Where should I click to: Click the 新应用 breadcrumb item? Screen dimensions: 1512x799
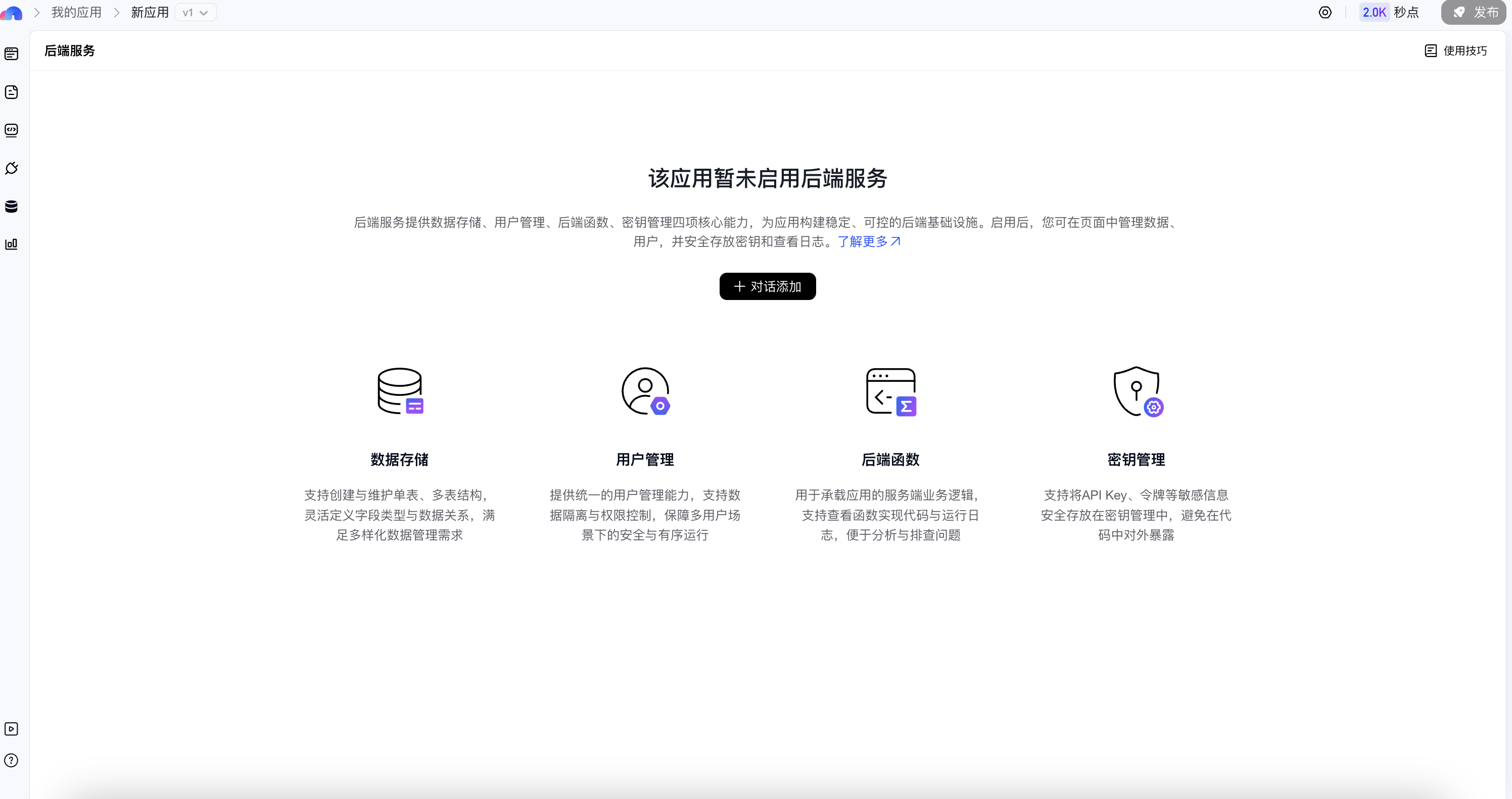tap(150, 12)
